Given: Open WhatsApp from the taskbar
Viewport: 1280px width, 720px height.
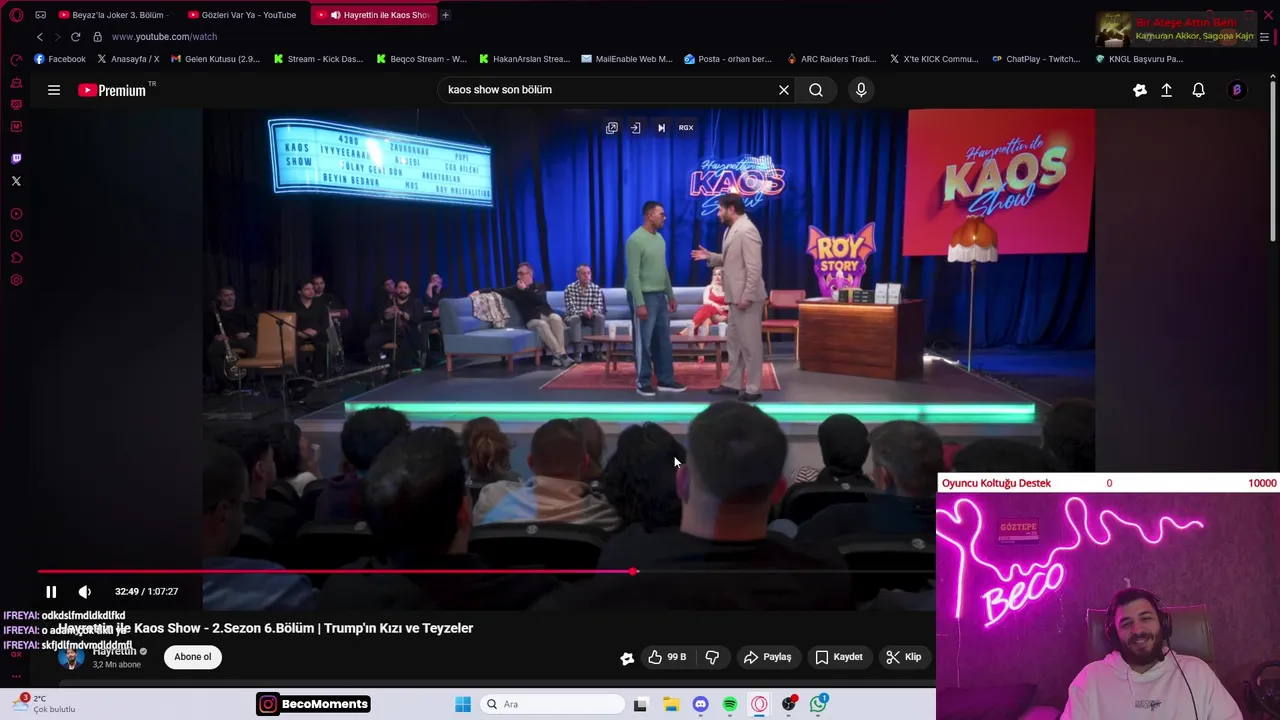Looking at the screenshot, I should click(x=819, y=704).
